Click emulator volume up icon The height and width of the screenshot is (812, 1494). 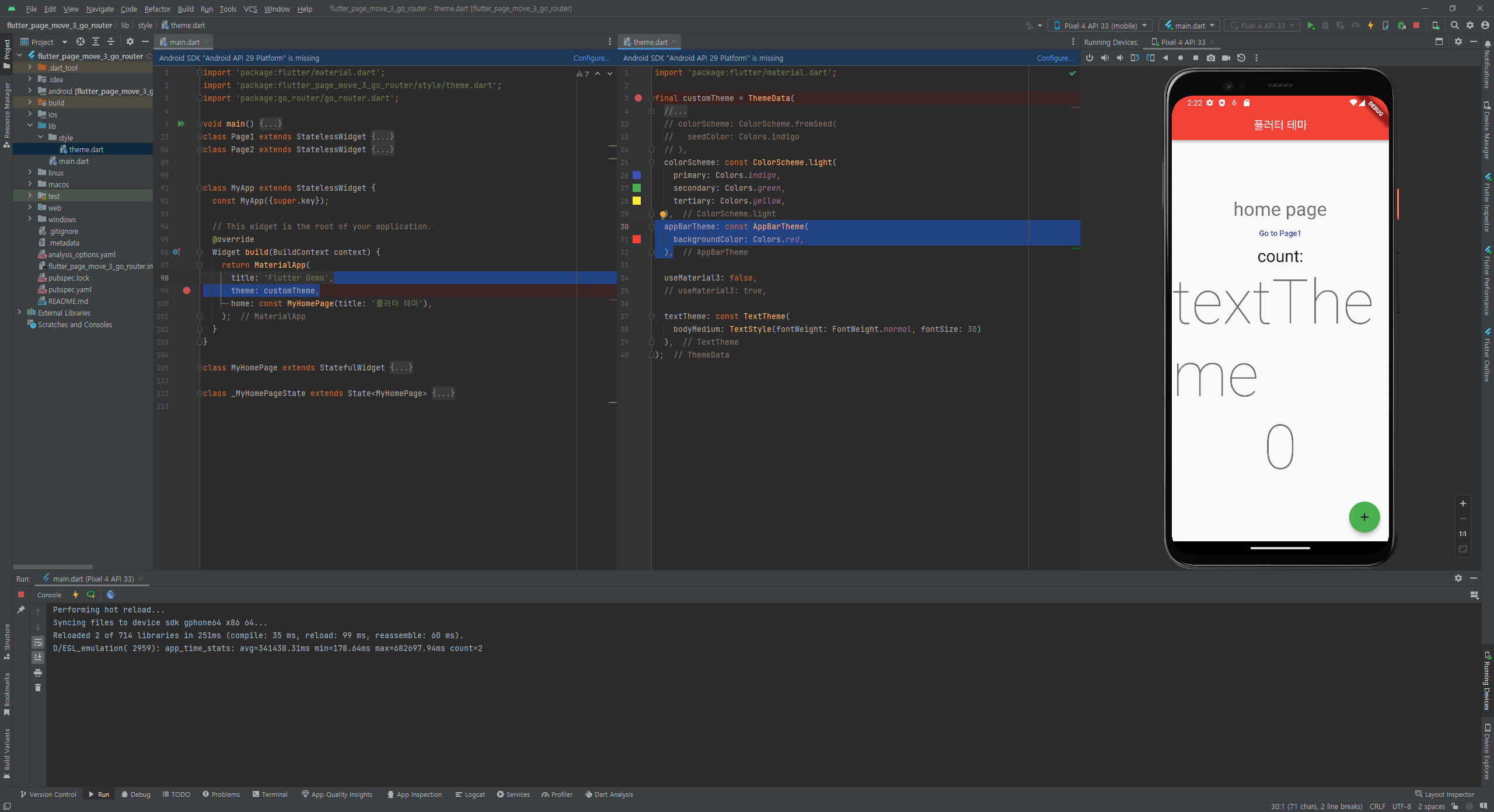1105,58
